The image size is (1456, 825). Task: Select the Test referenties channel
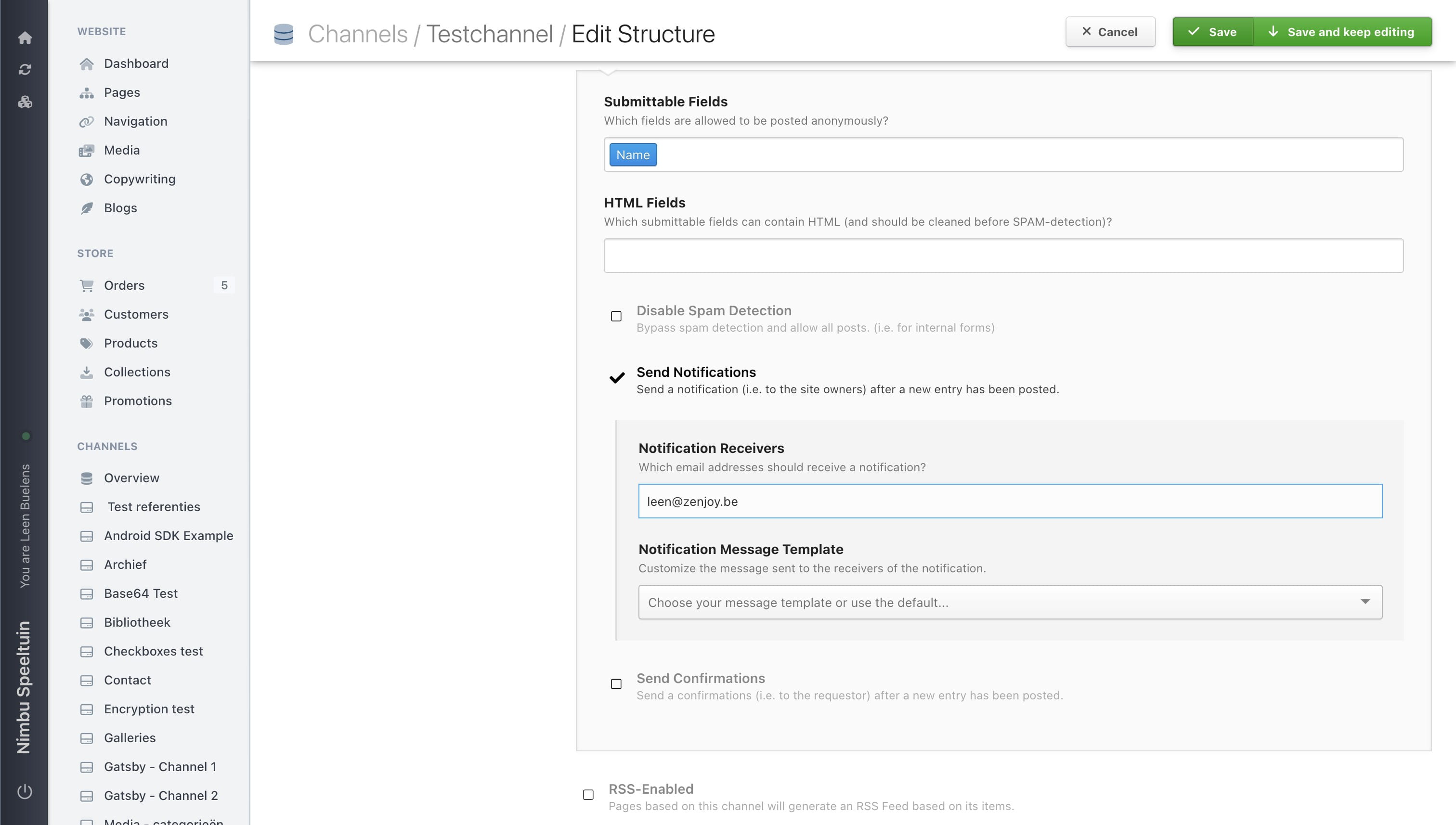point(153,507)
